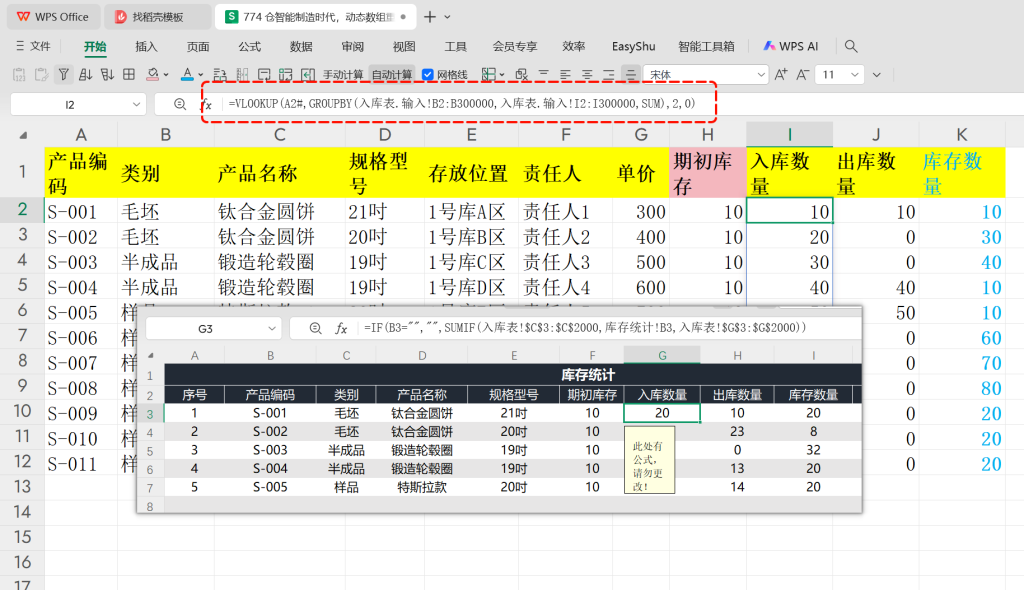Select the 期初库存 header cell

coord(708,173)
